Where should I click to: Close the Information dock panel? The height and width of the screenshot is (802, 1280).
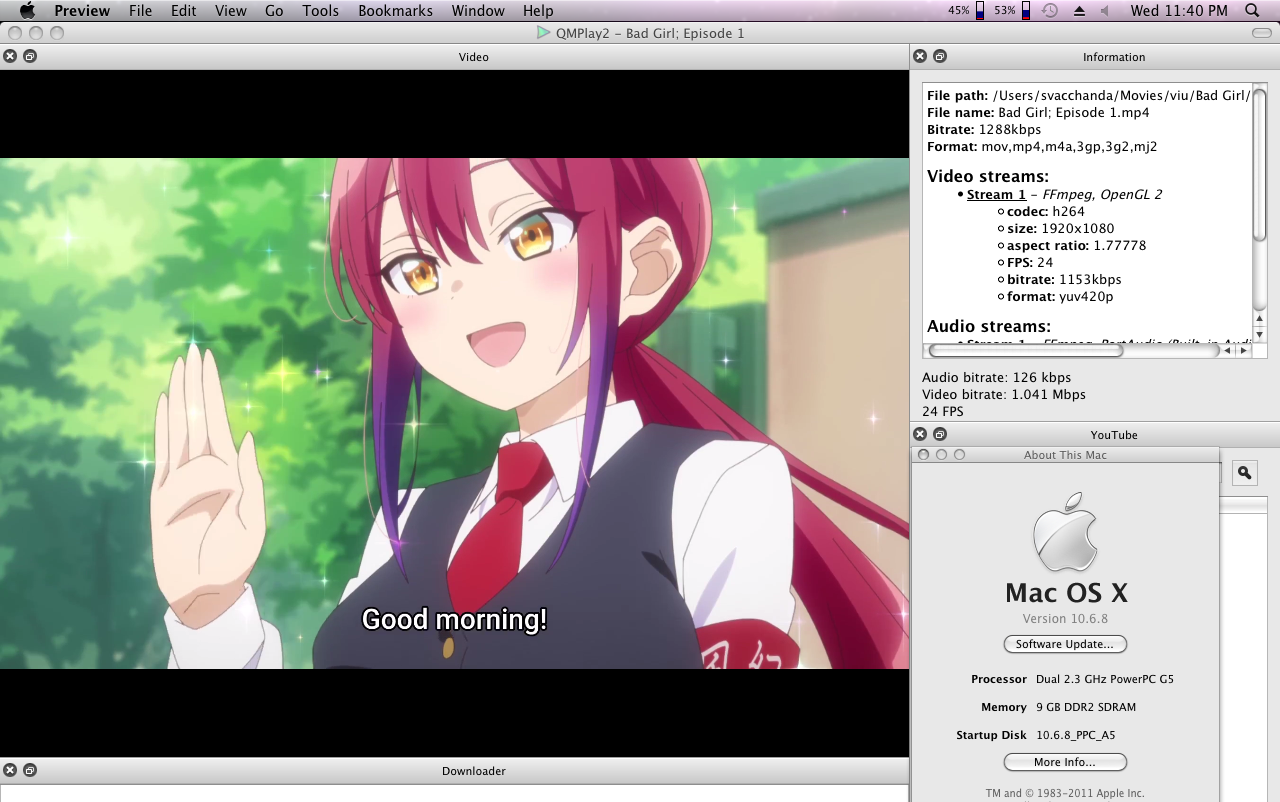click(x=920, y=57)
